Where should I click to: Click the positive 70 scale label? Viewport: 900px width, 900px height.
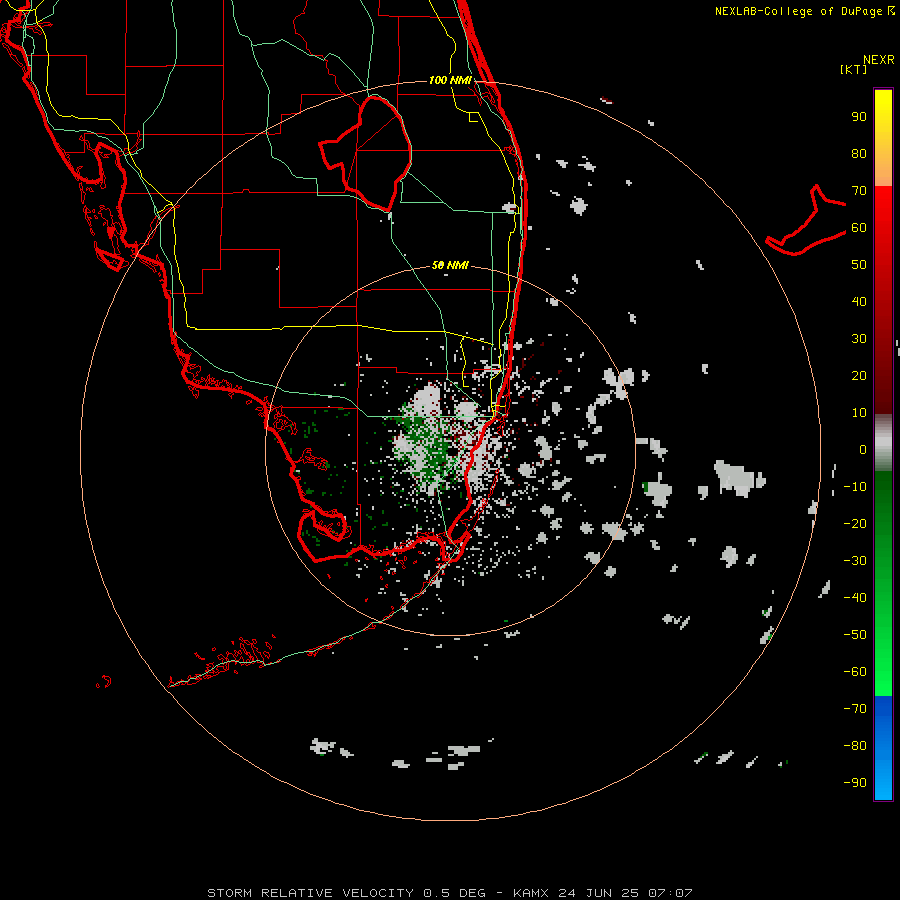coord(859,191)
